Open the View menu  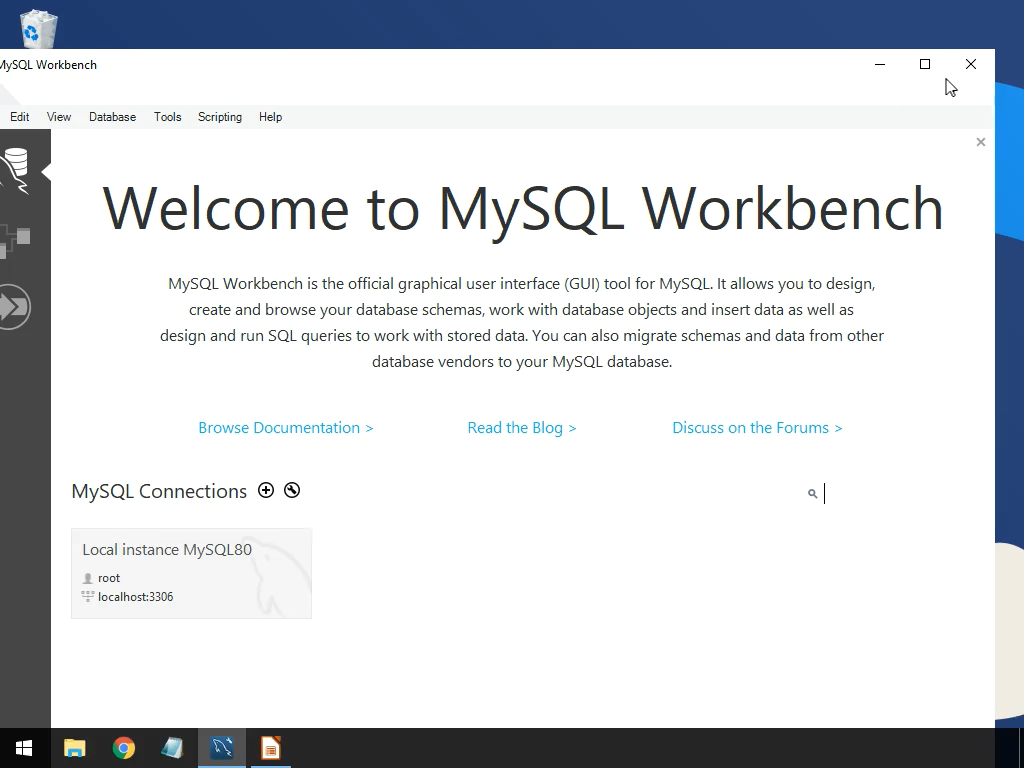(x=59, y=117)
